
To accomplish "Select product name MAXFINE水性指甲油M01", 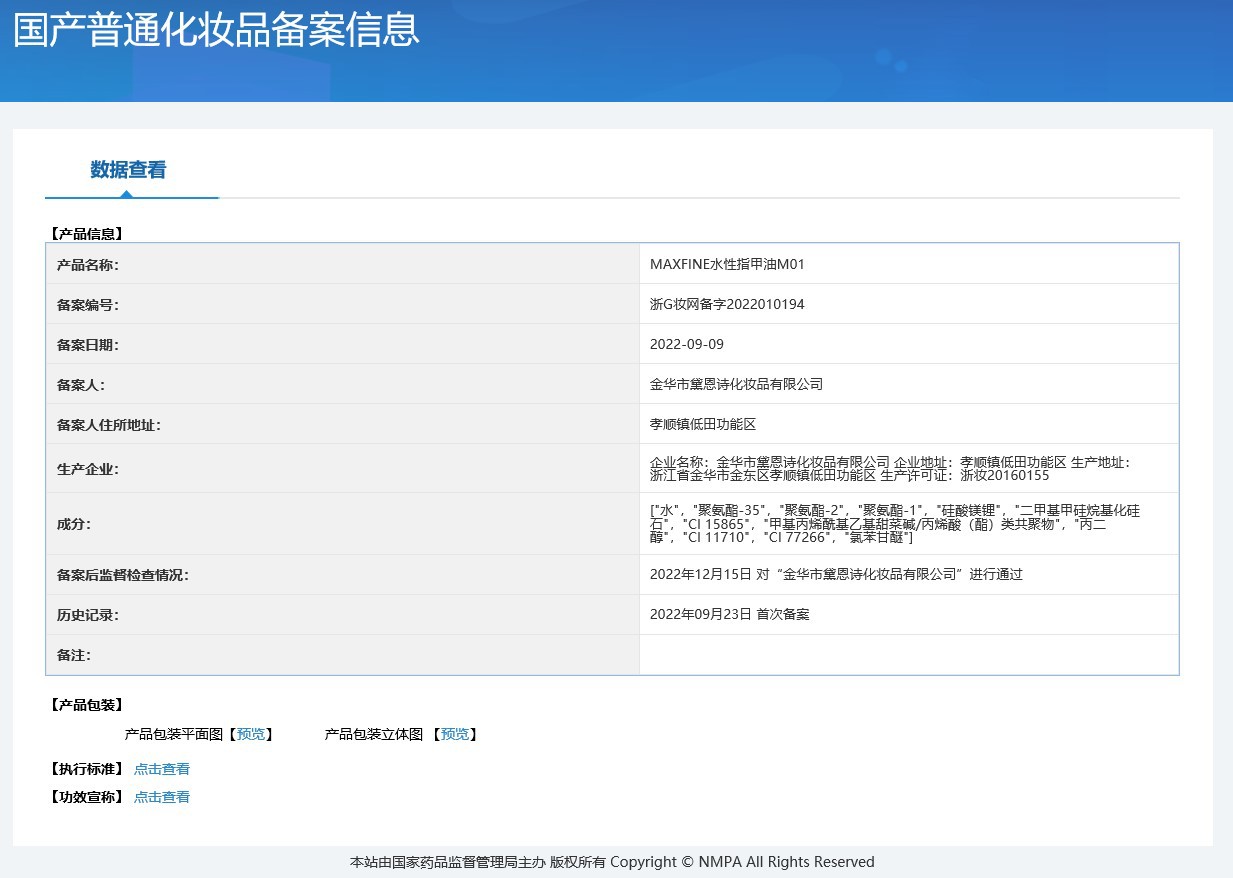I will pos(727,264).
